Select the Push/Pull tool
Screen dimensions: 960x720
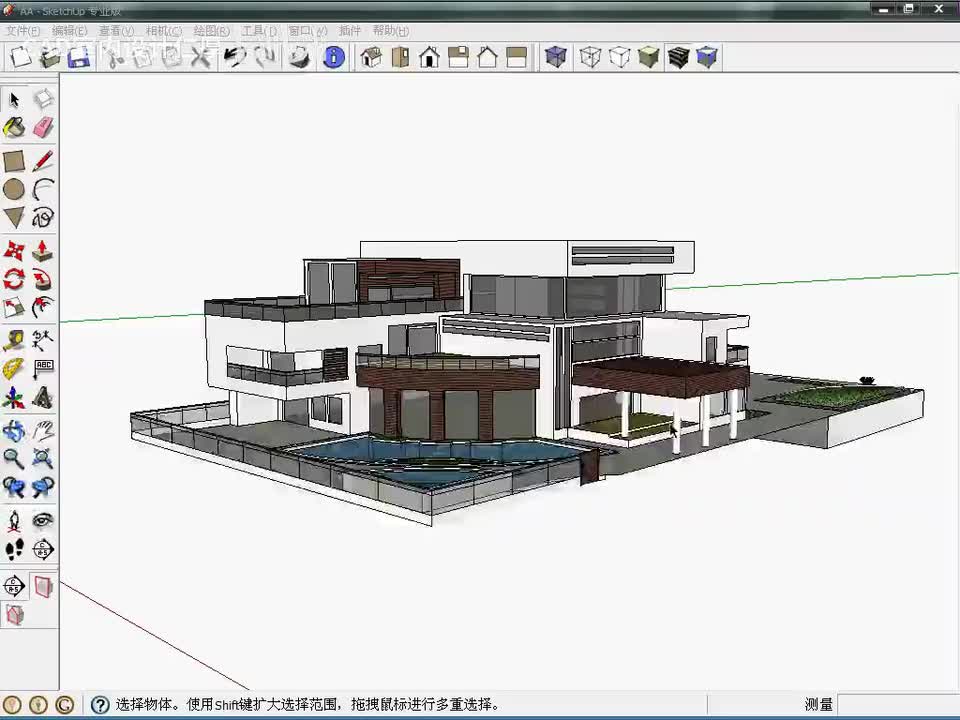point(43,251)
